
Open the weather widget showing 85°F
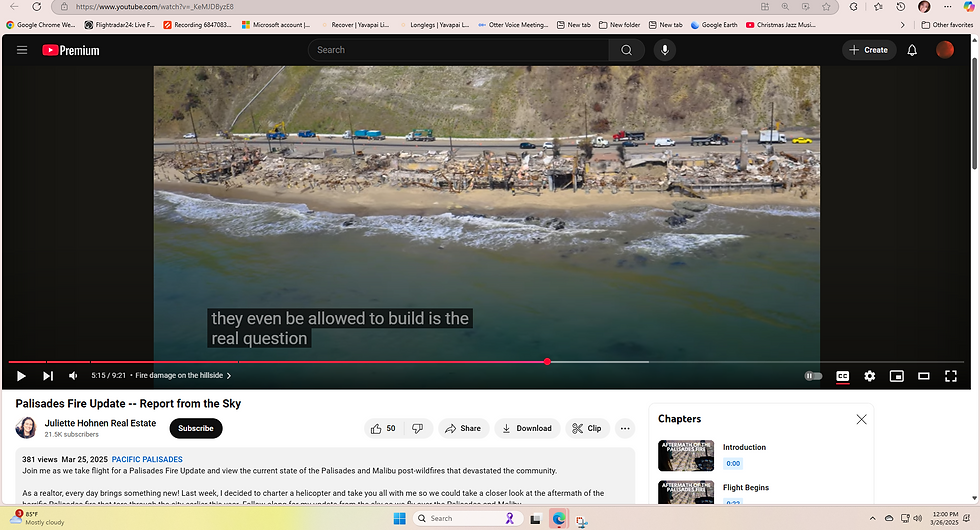point(38,518)
